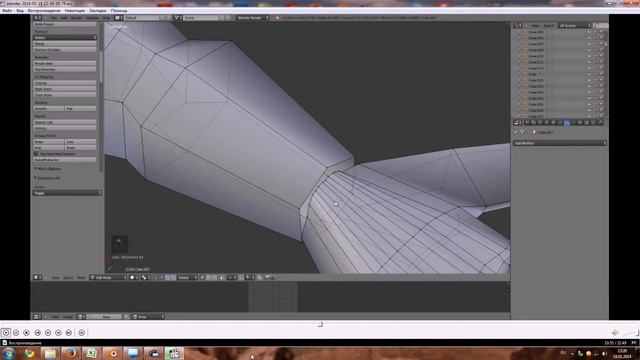
Task: Open the Edit Mode selector dropdown
Action: pyautogui.click(x=108, y=278)
